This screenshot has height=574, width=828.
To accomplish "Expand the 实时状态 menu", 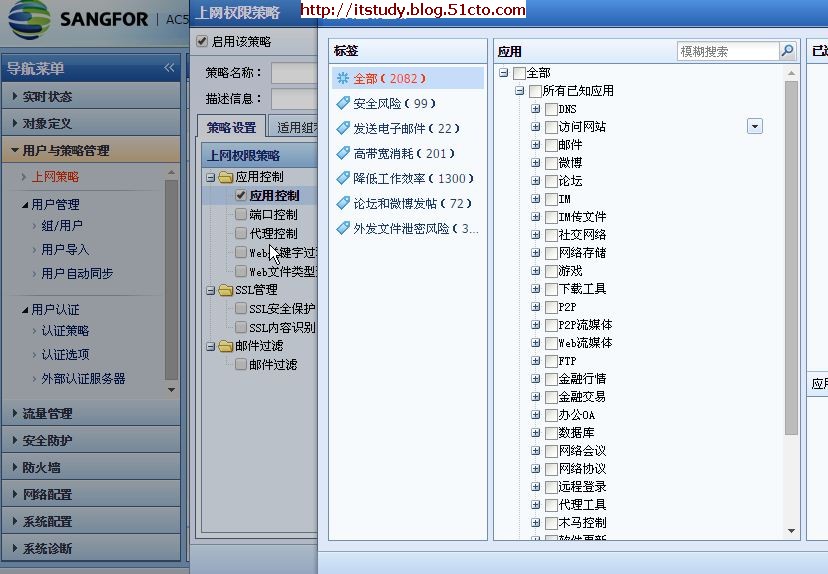I will pos(91,96).
